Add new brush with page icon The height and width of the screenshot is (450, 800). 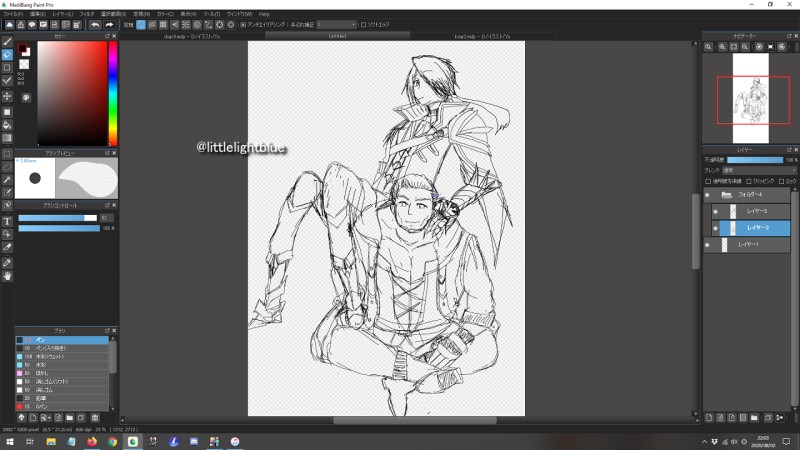pyautogui.click(x=33, y=418)
